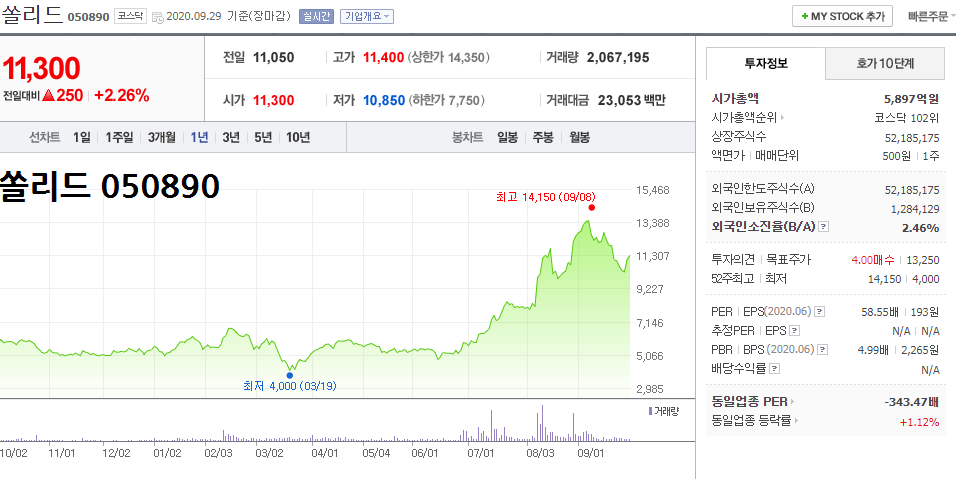Click the 고가 value 11,400
Viewport: 956px width, 479px height.
tap(383, 58)
